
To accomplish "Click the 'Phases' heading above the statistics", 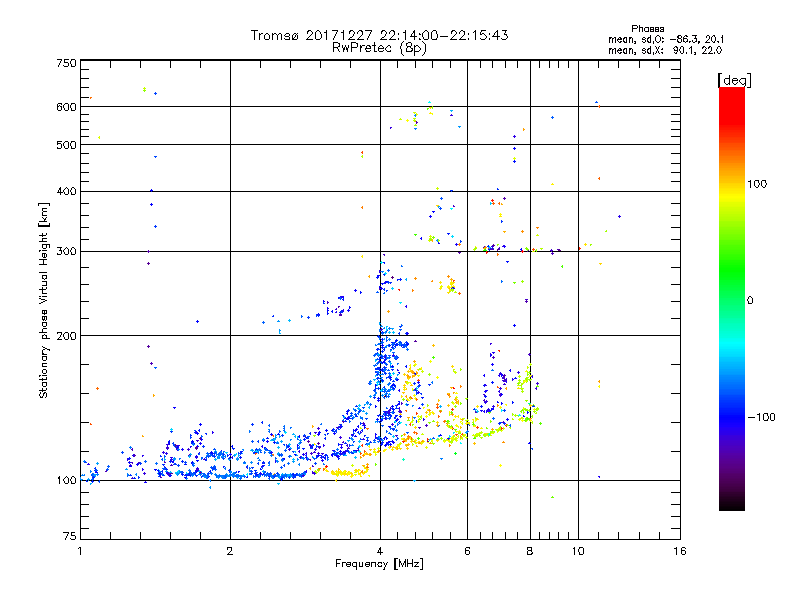I will [647, 29].
